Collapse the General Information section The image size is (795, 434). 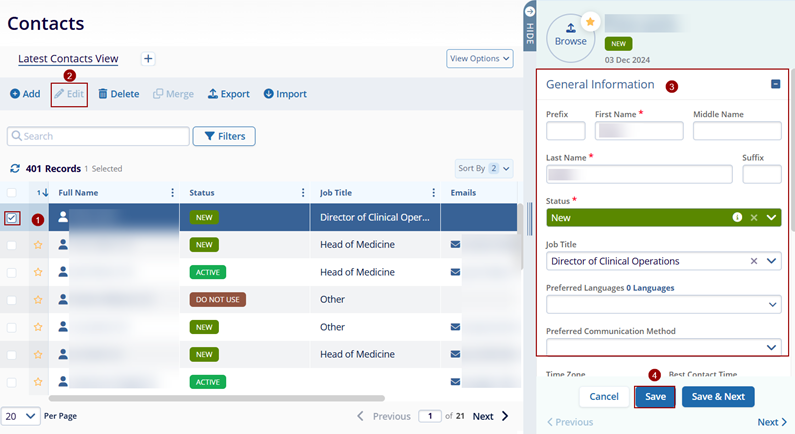click(776, 85)
